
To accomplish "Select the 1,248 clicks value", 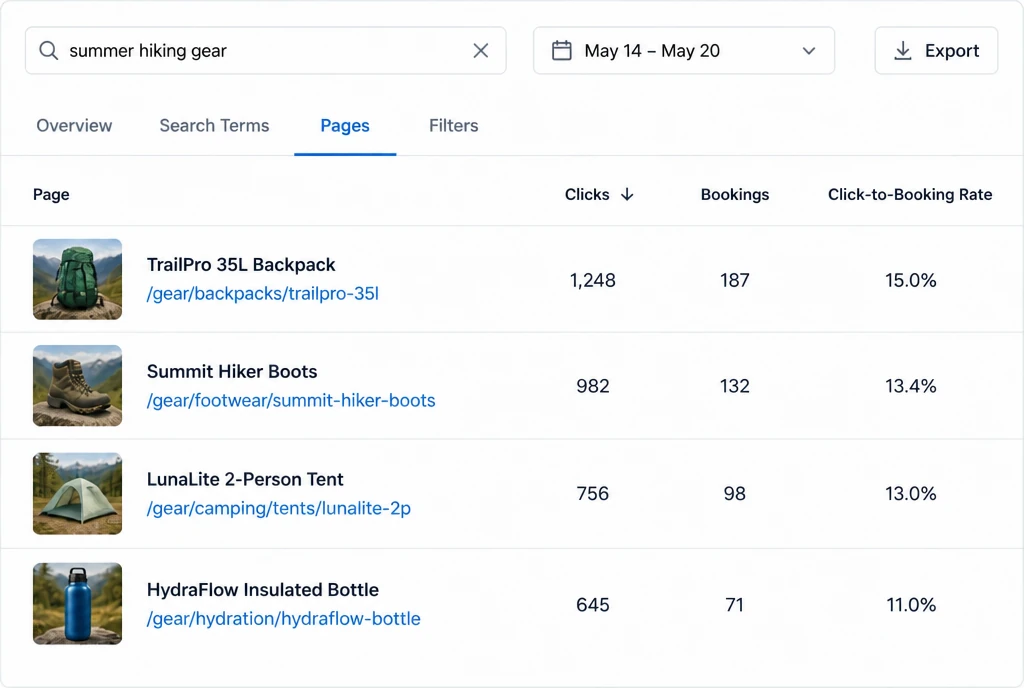I will pyautogui.click(x=592, y=281).
